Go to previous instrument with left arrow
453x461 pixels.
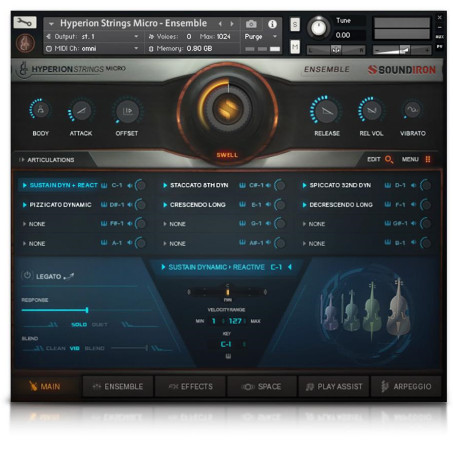coord(220,24)
